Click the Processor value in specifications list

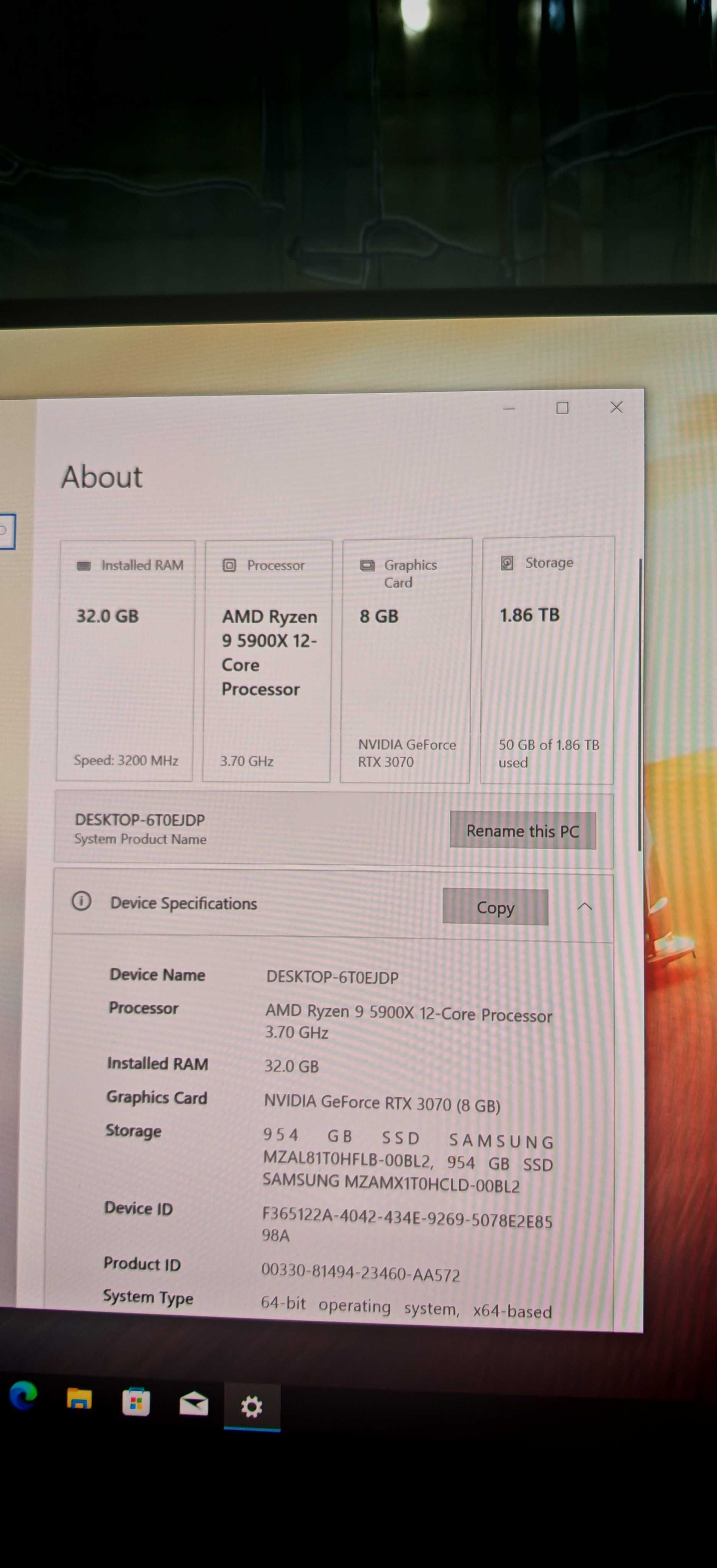[408, 1022]
